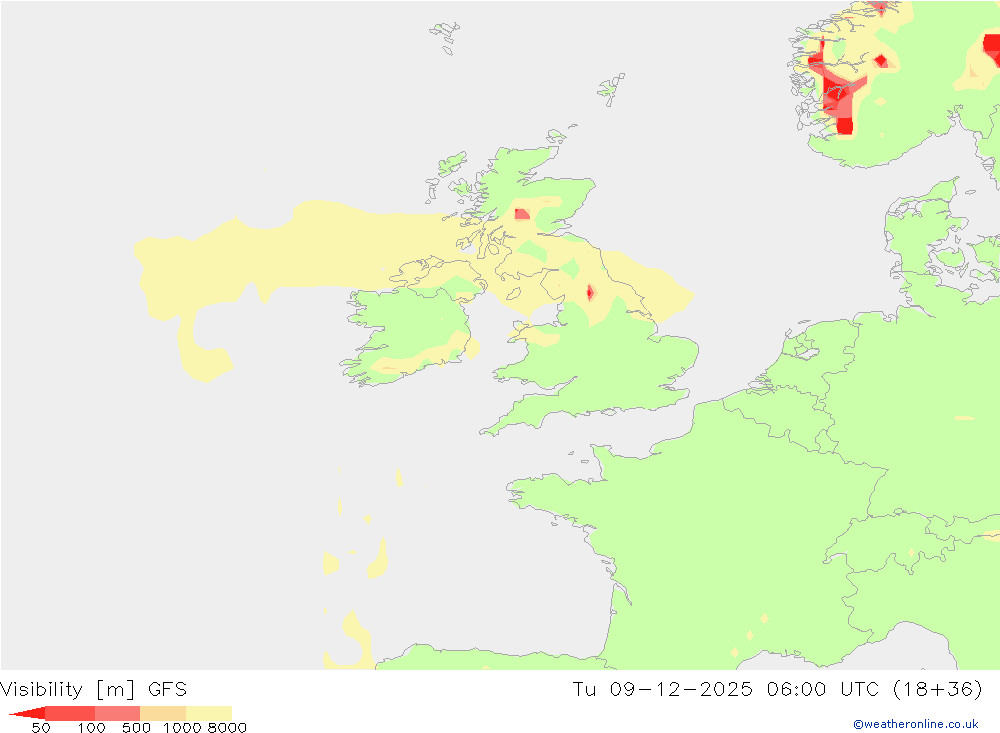Click the weatheronline.co.uk copyright link
This screenshot has width=1000, height=733.
(x=916, y=724)
